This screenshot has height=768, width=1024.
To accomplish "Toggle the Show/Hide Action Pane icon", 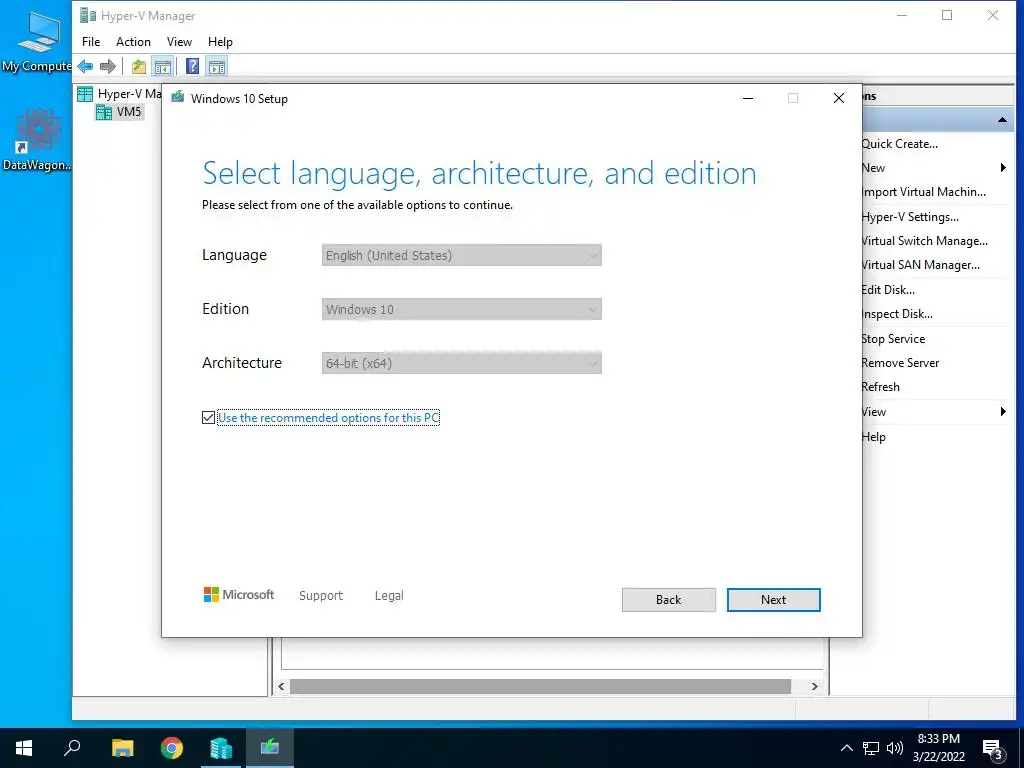I will point(217,66).
